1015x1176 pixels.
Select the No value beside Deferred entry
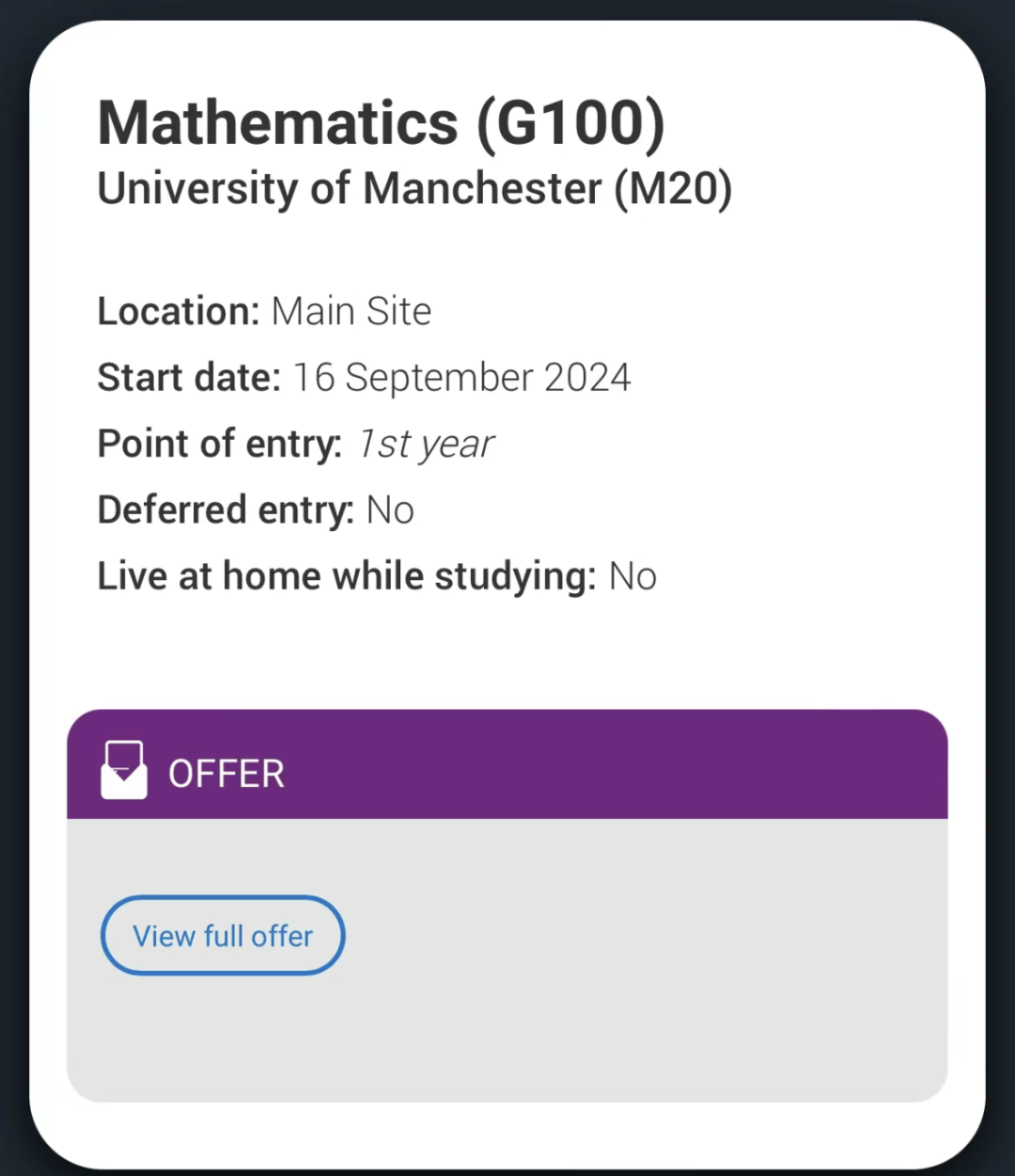click(390, 510)
